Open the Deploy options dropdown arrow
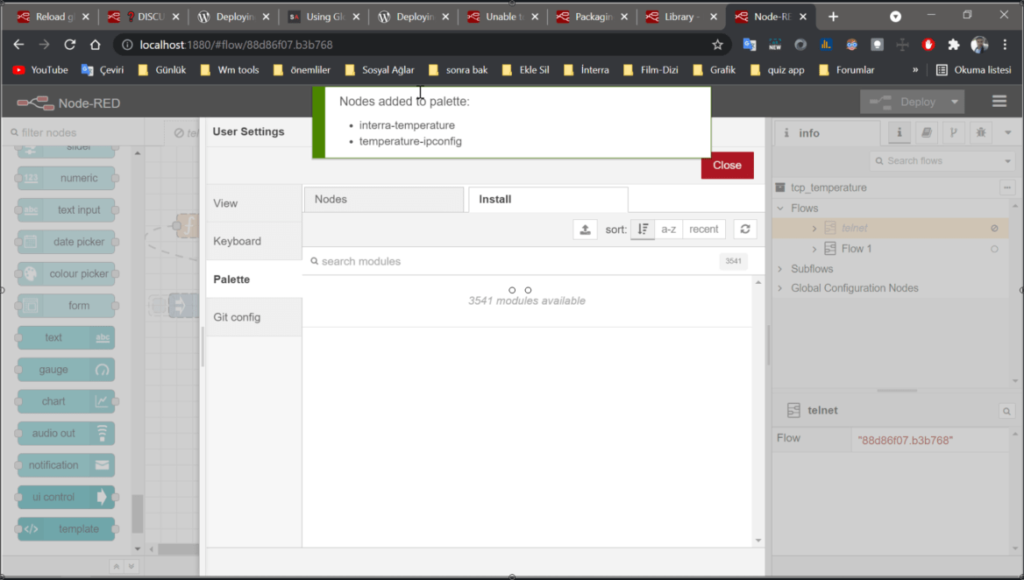Screen dimensions: 1024x580 pyautogui.click(x=955, y=102)
